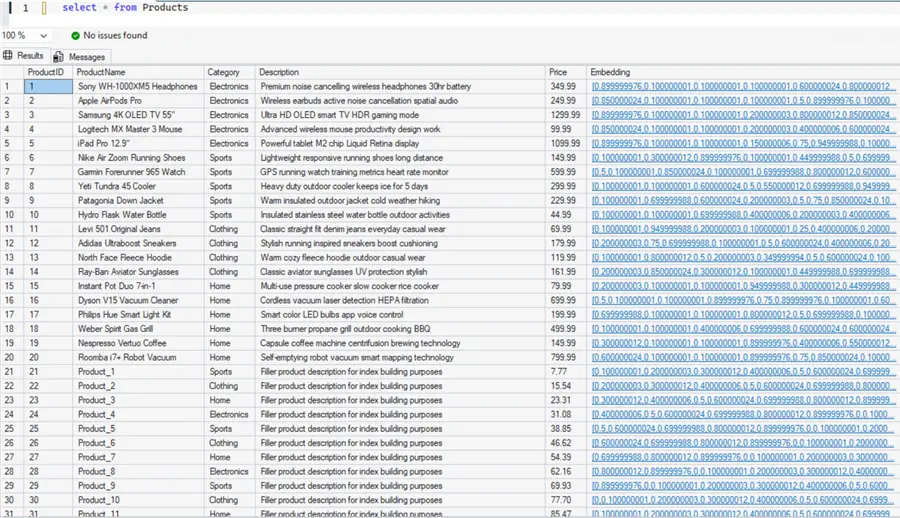Select description 'GPS running watch training metrics heart rate monitor'
The image size is (900, 518).
point(401,172)
